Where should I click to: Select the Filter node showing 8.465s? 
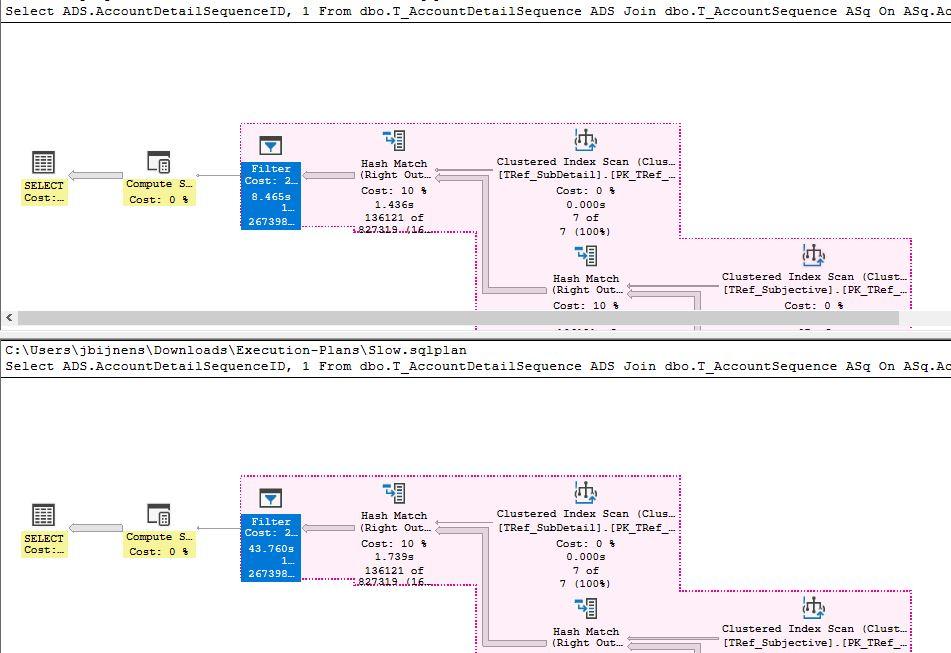pos(271,195)
